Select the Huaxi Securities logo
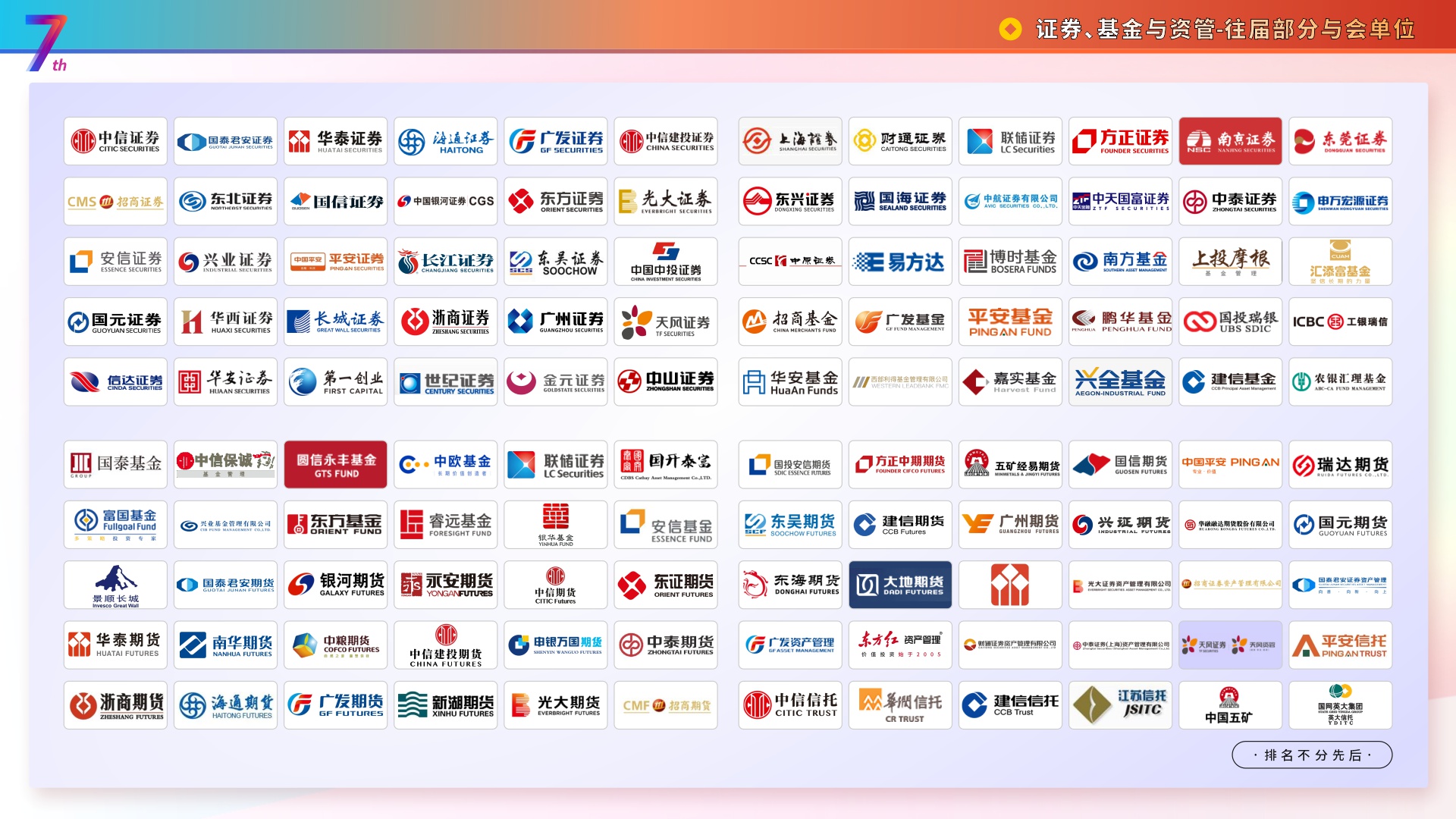The height and width of the screenshot is (819, 1456). coord(226,322)
